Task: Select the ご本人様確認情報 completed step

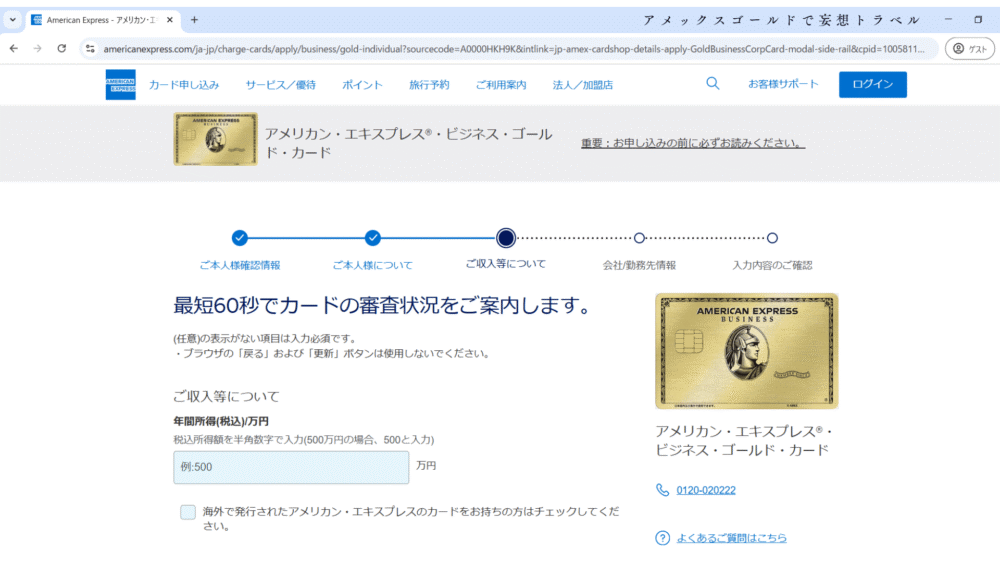Action: (x=240, y=238)
